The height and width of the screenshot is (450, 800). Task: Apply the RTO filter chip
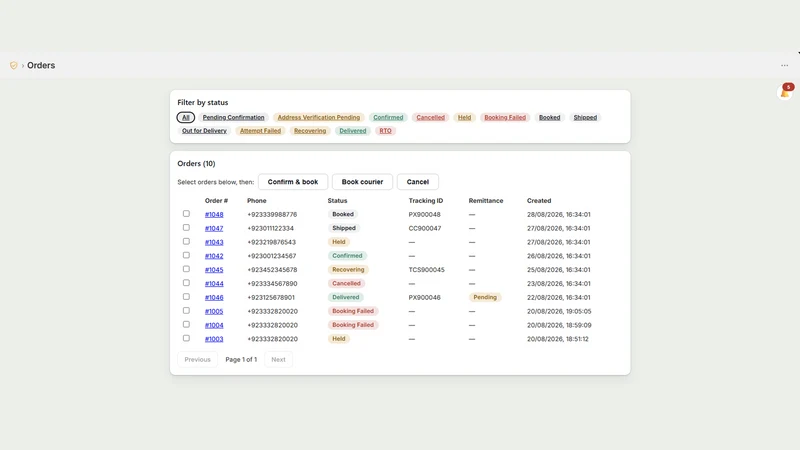click(x=385, y=131)
